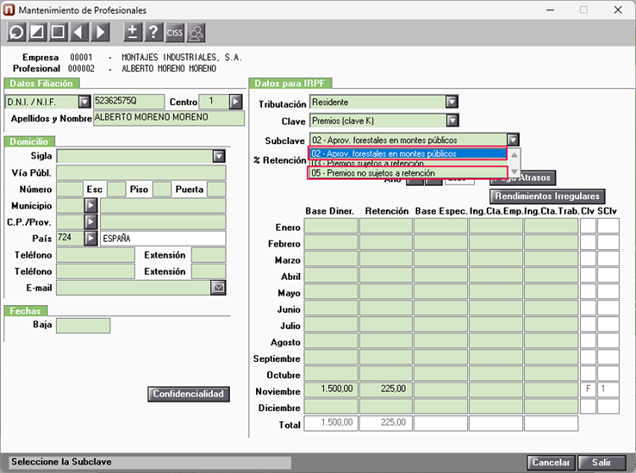Click the diagonal half-filled square toolbar icon
Viewport: 636px width, 473px height.
click(x=37, y=32)
